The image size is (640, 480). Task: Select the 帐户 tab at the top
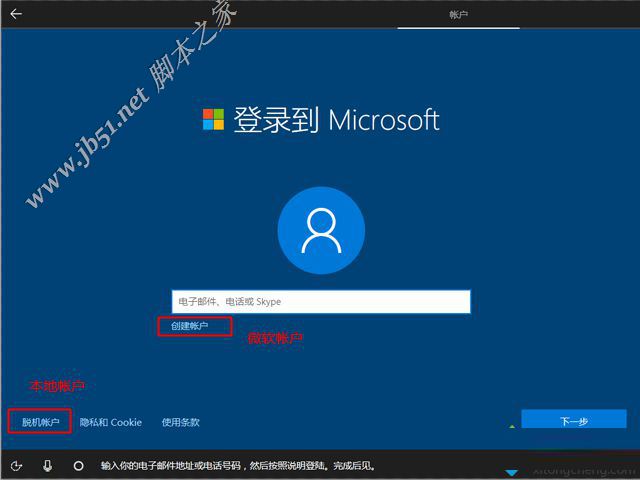point(458,15)
